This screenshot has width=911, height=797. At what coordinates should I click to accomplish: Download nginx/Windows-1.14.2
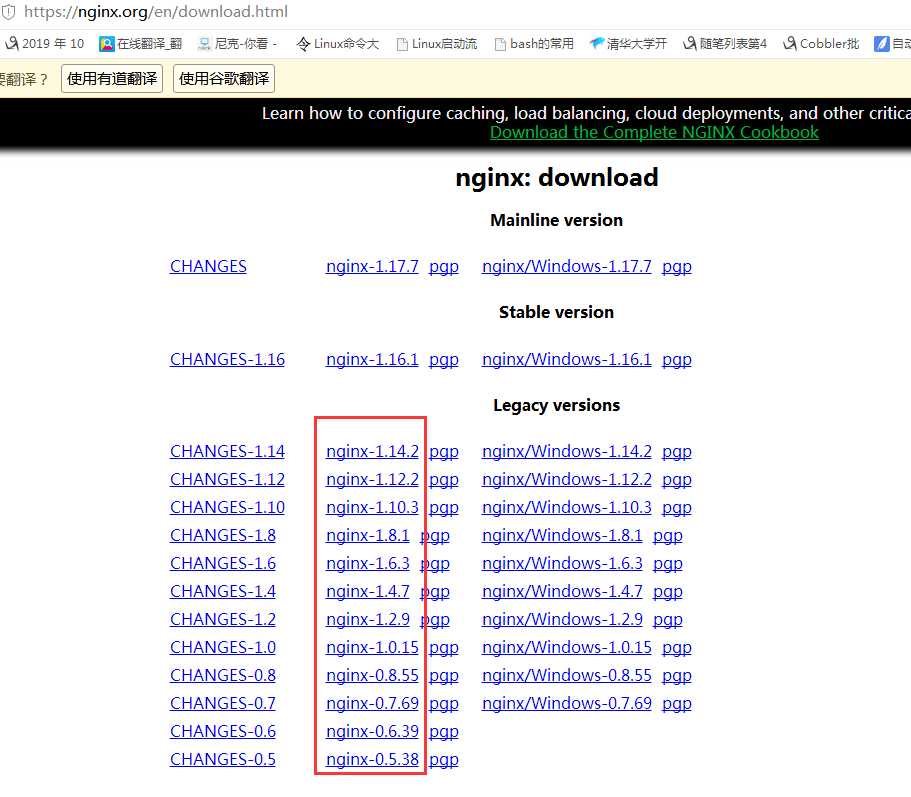coord(566,451)
